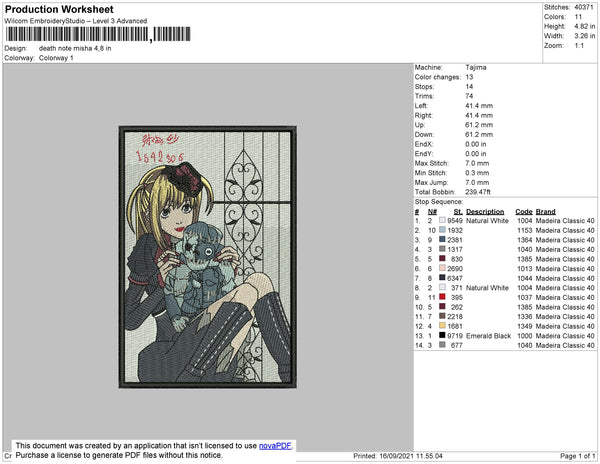The width and height of the screenshot is (600, 464).
Task: Select the Height value '4.82 in'
Action: (x=585, y=26)
